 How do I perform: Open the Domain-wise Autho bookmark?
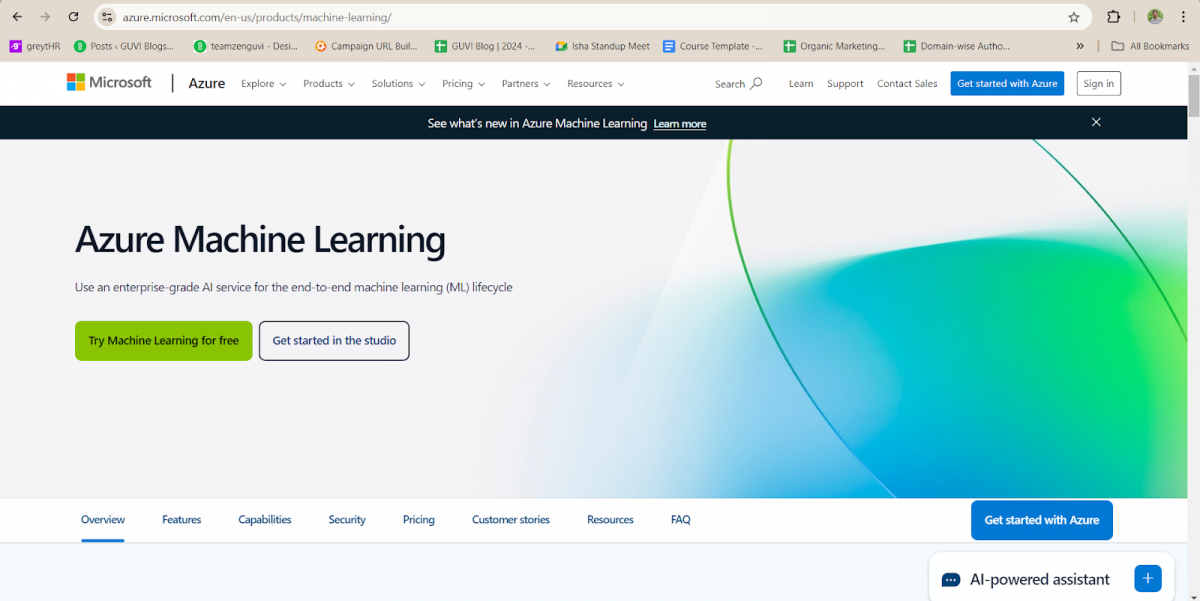coord(957,46)
